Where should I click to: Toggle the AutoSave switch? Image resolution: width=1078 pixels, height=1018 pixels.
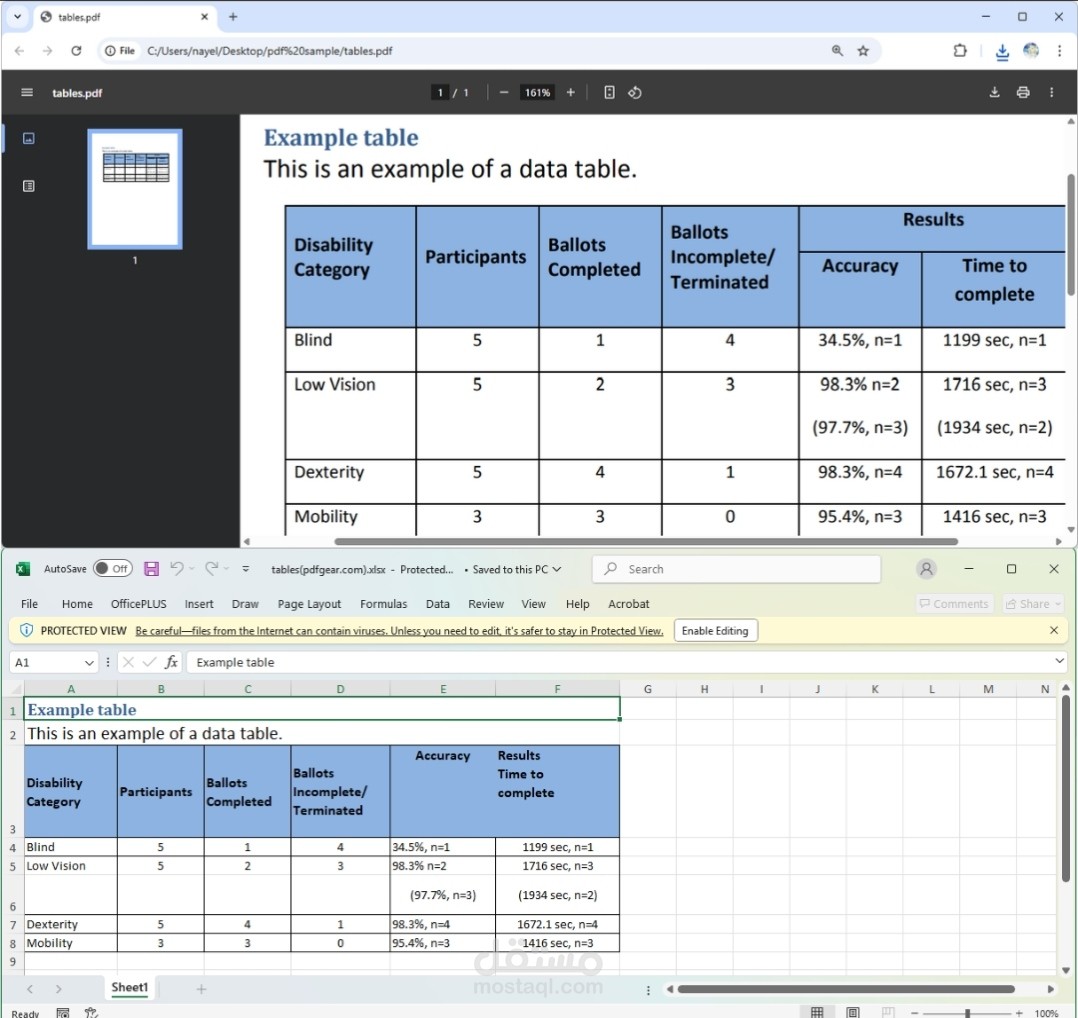tap(112, 569)
